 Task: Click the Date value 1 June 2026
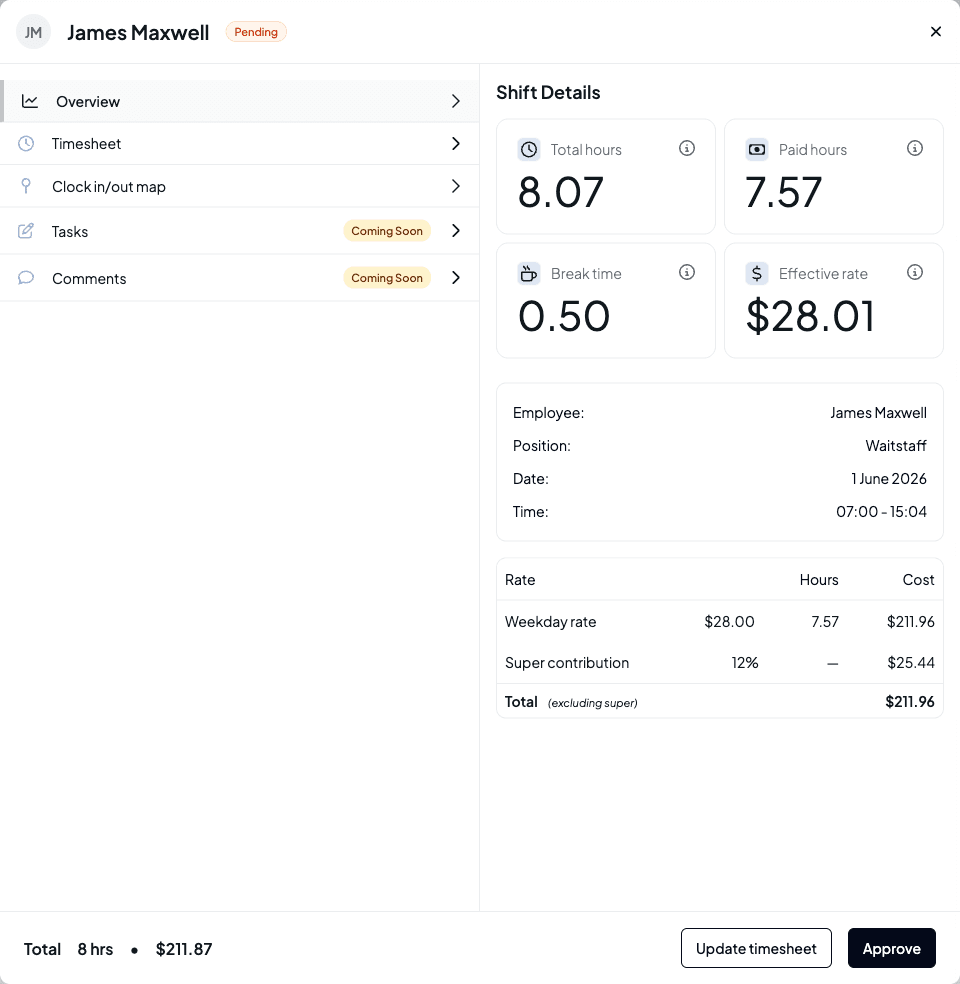pos(889,479)
